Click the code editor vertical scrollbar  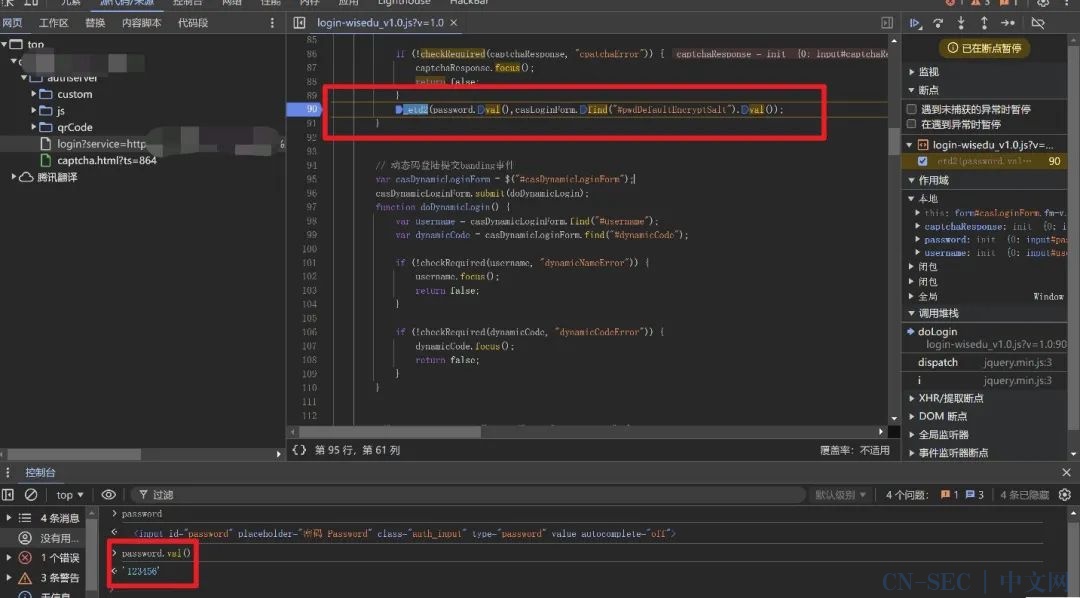[894, 143]
